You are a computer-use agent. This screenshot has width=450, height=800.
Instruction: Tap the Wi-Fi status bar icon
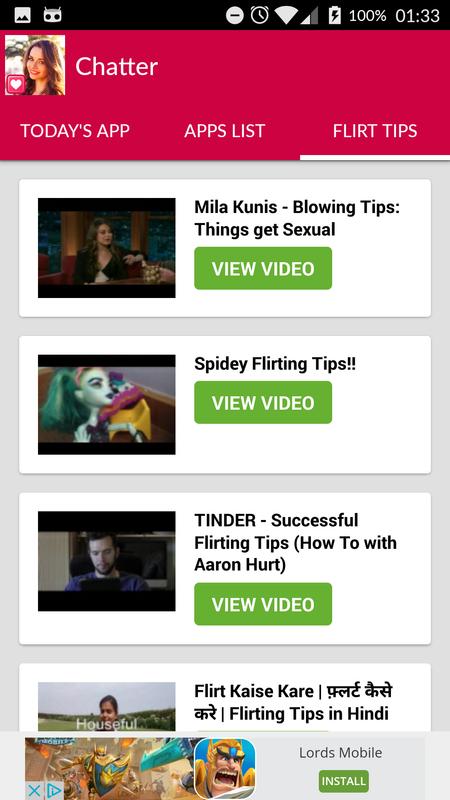click(x=285, y=15)
